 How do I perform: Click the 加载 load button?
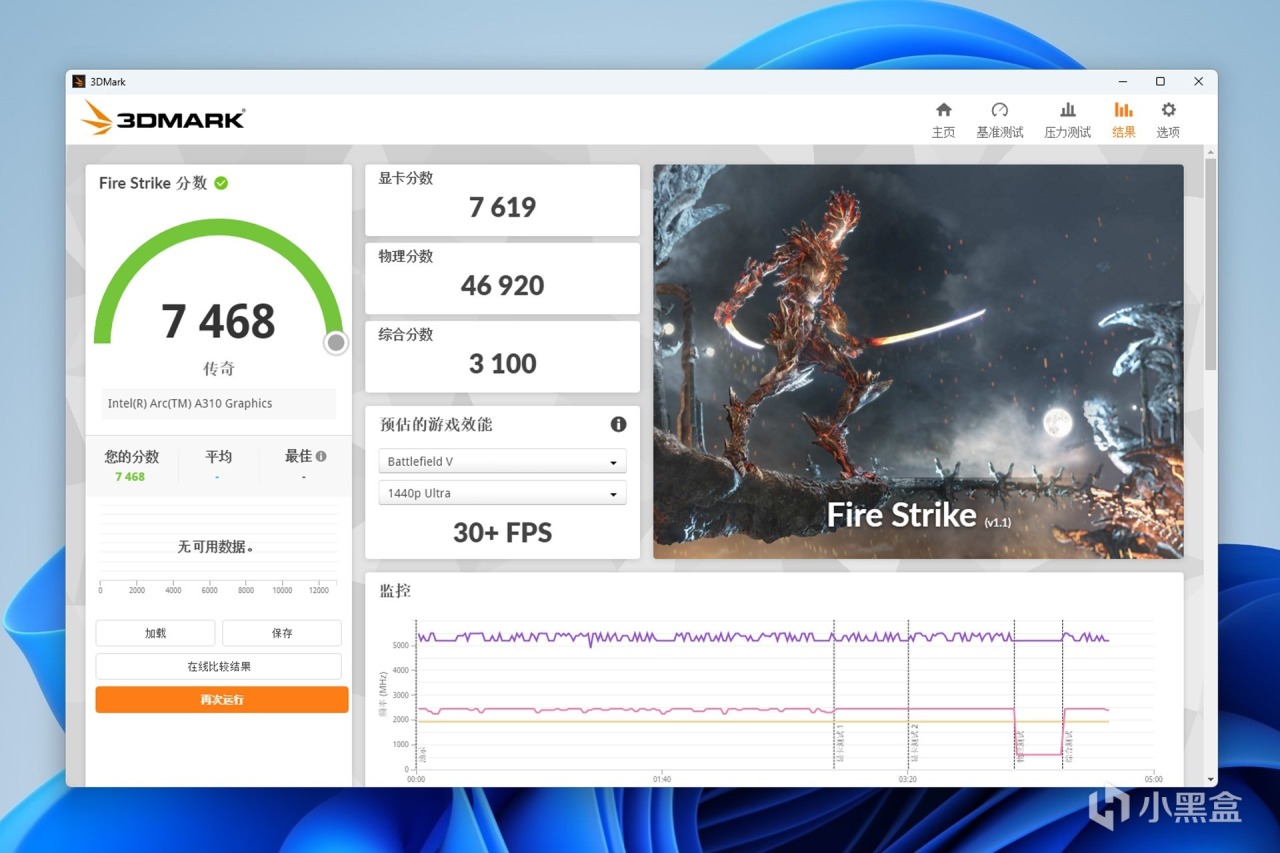point(155,633)
